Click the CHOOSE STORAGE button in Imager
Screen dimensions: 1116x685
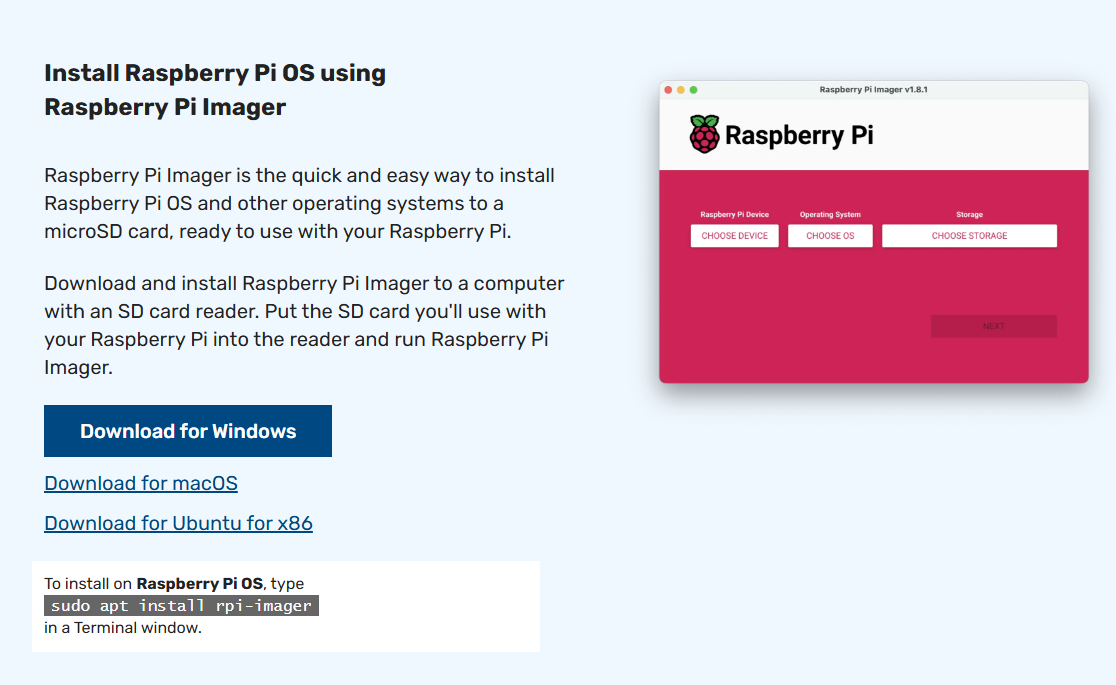pyautogui.click(x=969, y=236)
